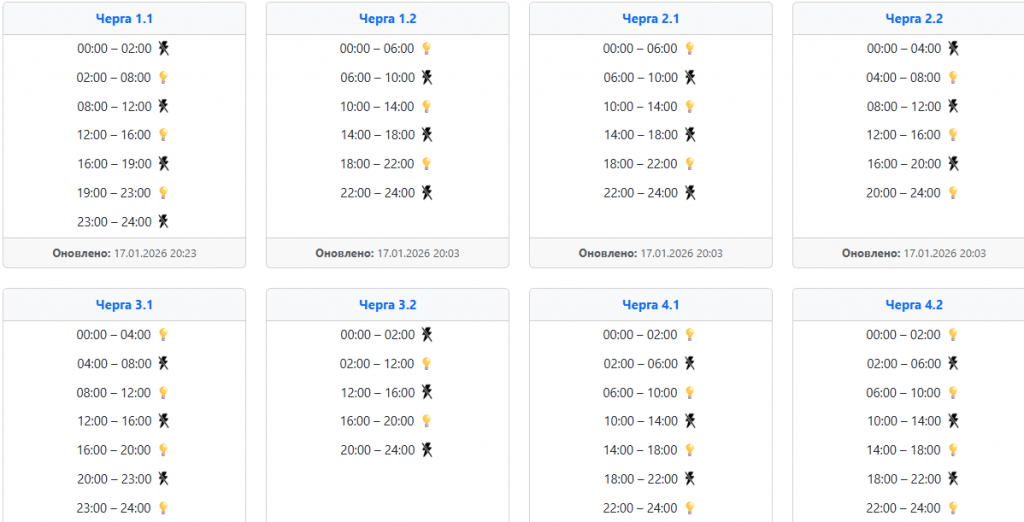Image resolution: width=1024 pixels, height=522 pixels.
Task: Open the Черга 3.1 queue link
Action: (x=124, y=305)
